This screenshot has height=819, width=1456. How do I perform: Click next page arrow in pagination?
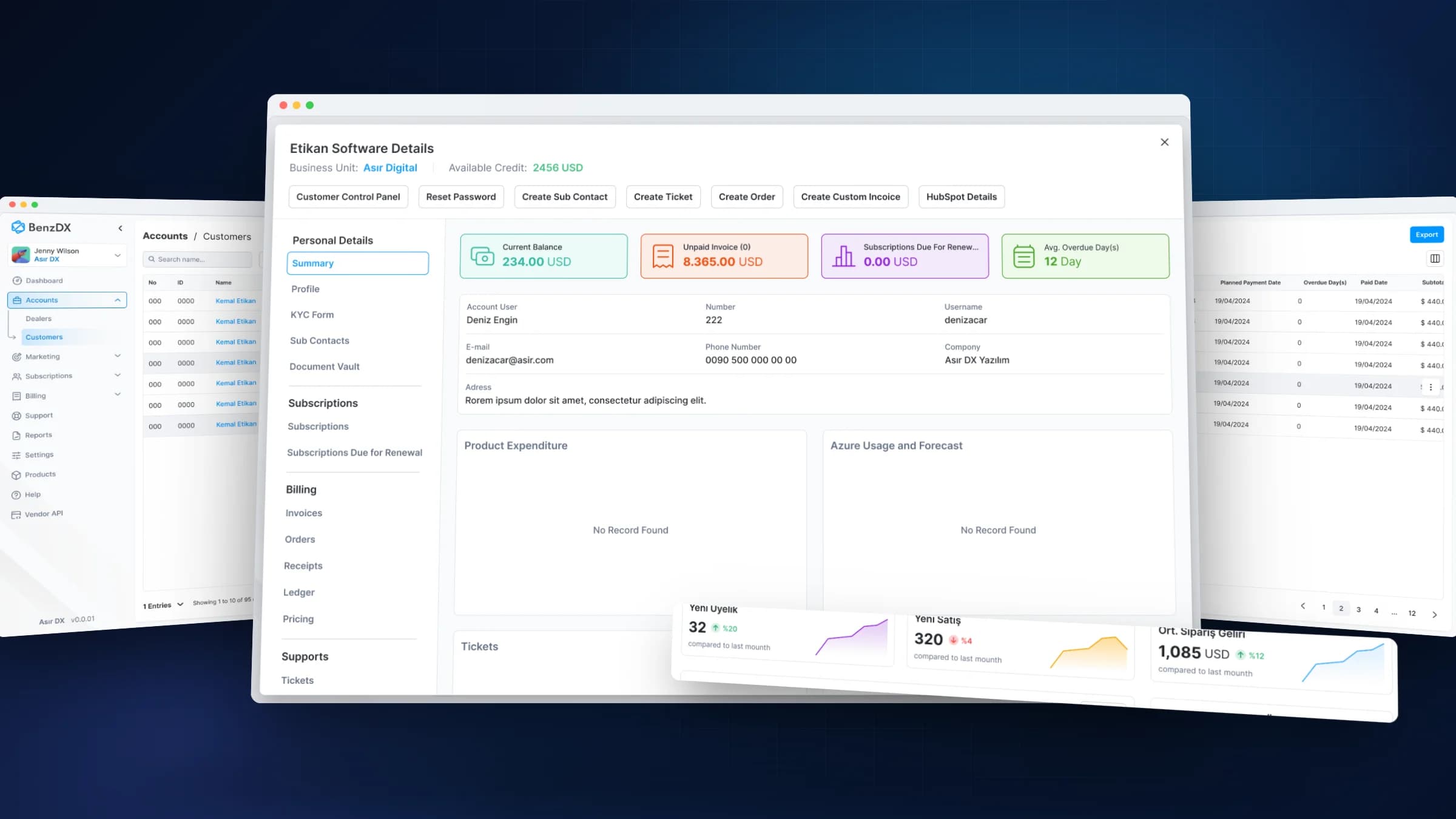coord(1434,615)
